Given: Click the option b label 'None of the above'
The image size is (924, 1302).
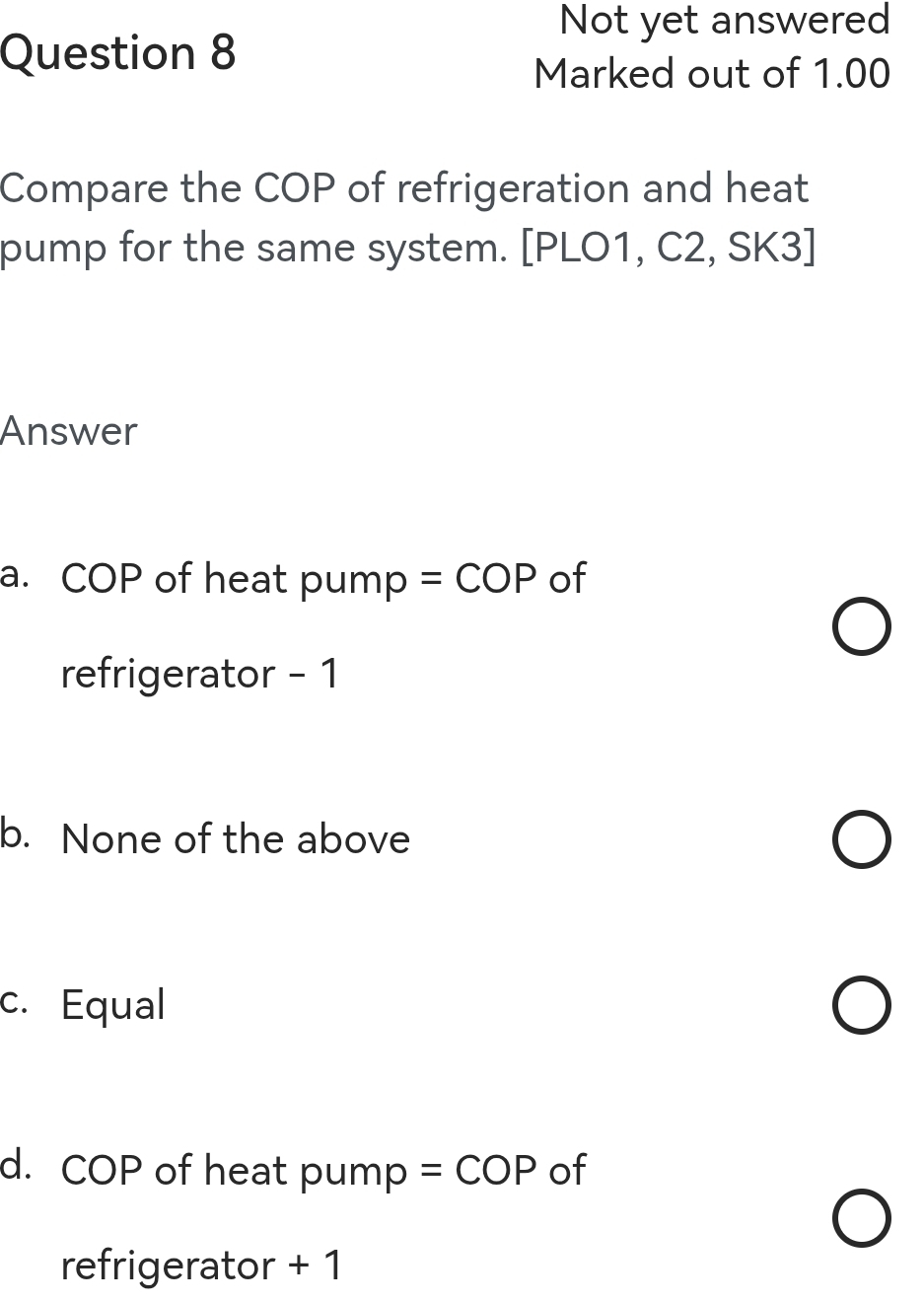Looking at the screenshot, I should point(235,838).
